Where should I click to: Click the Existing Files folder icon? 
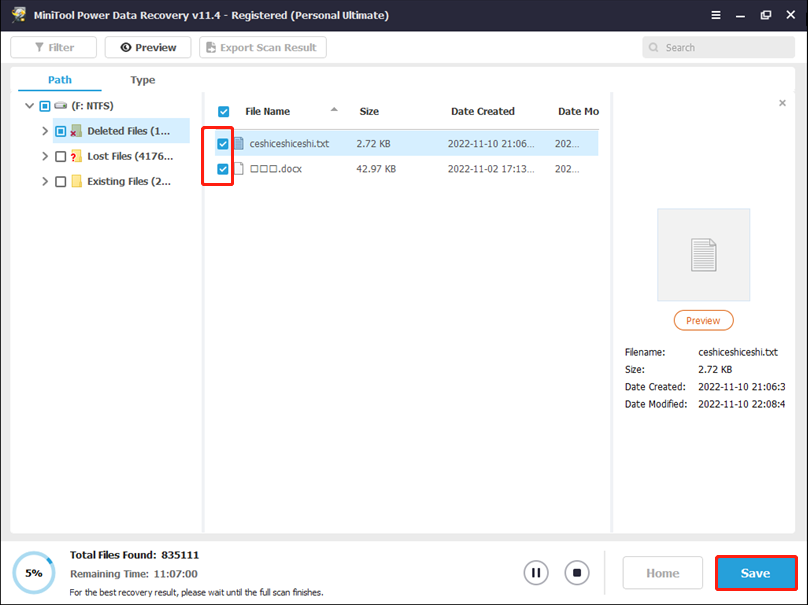click(x=76, y=181)
